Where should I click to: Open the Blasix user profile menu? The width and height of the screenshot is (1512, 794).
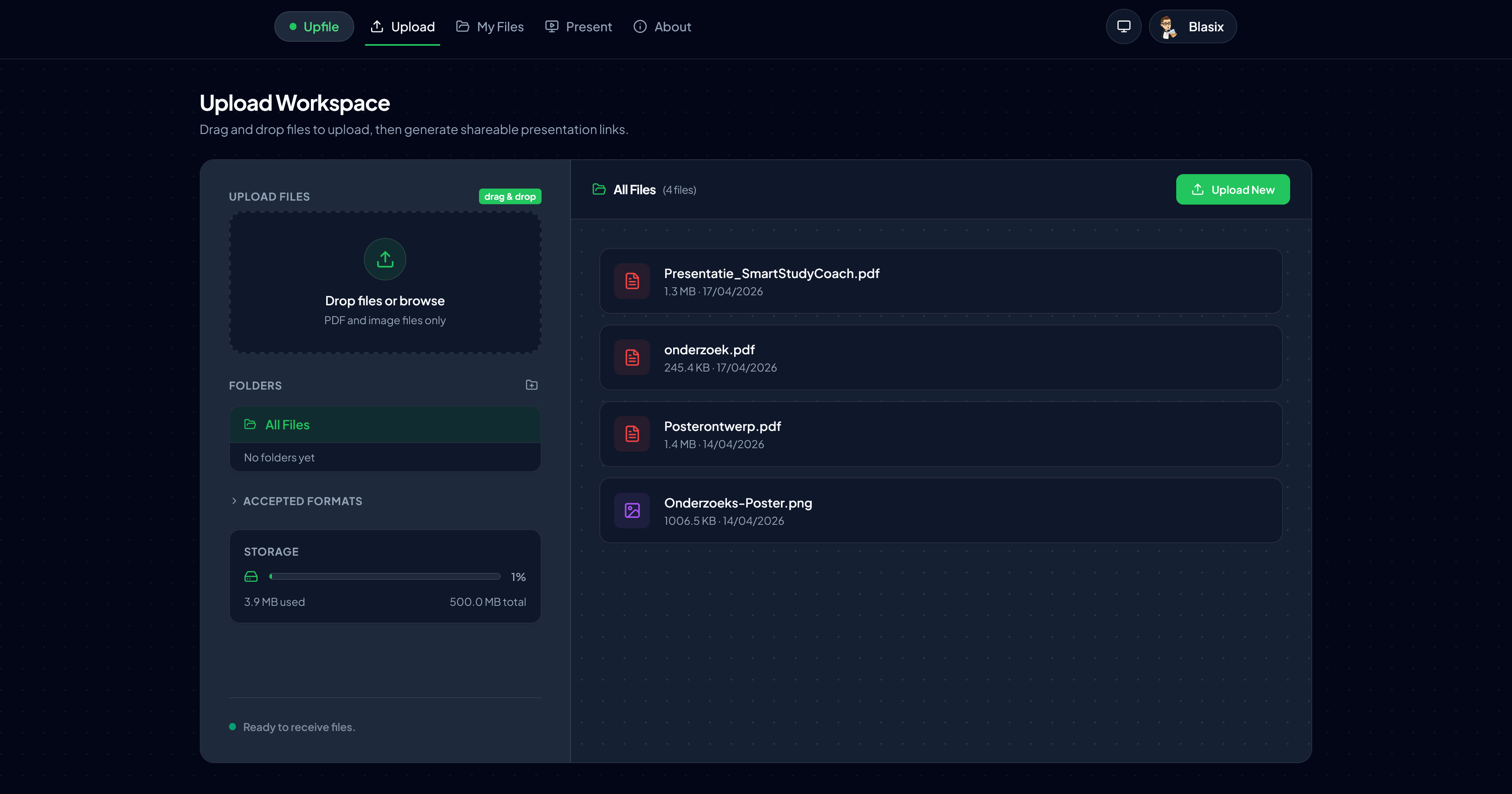1193,26
